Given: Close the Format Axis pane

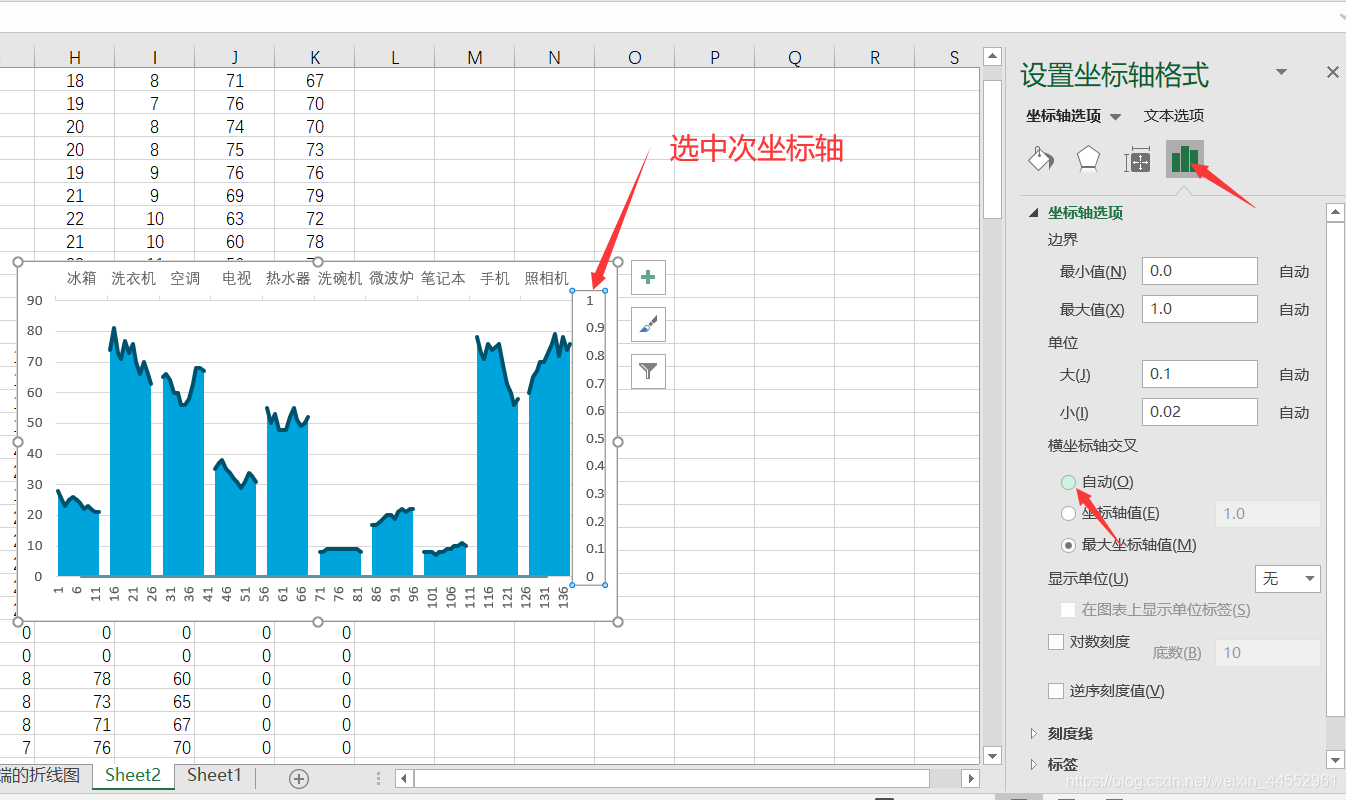Looking at the screenshot, I should click(1332, 72).
